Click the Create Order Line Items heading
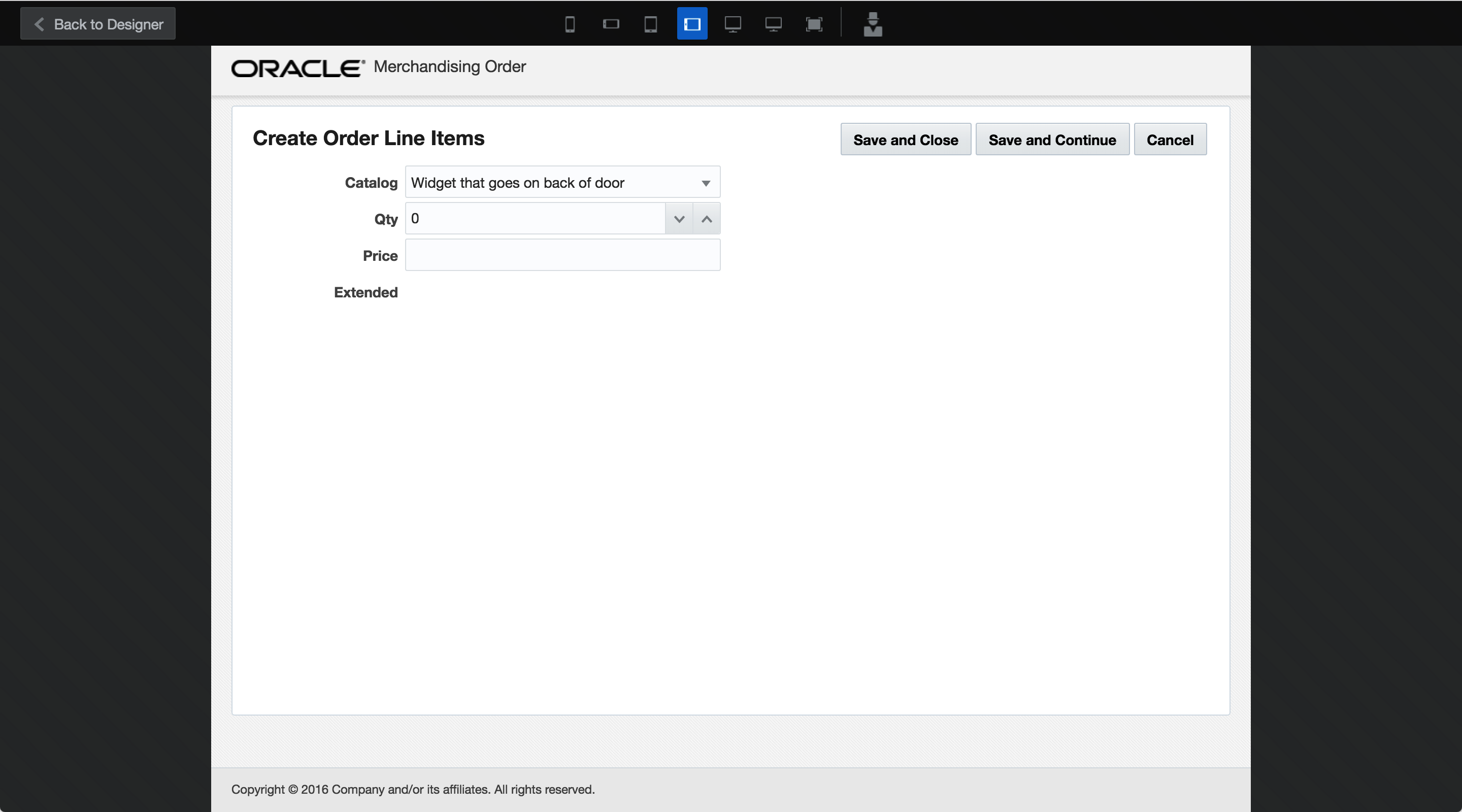1462x812 pixels. [369, 139]
